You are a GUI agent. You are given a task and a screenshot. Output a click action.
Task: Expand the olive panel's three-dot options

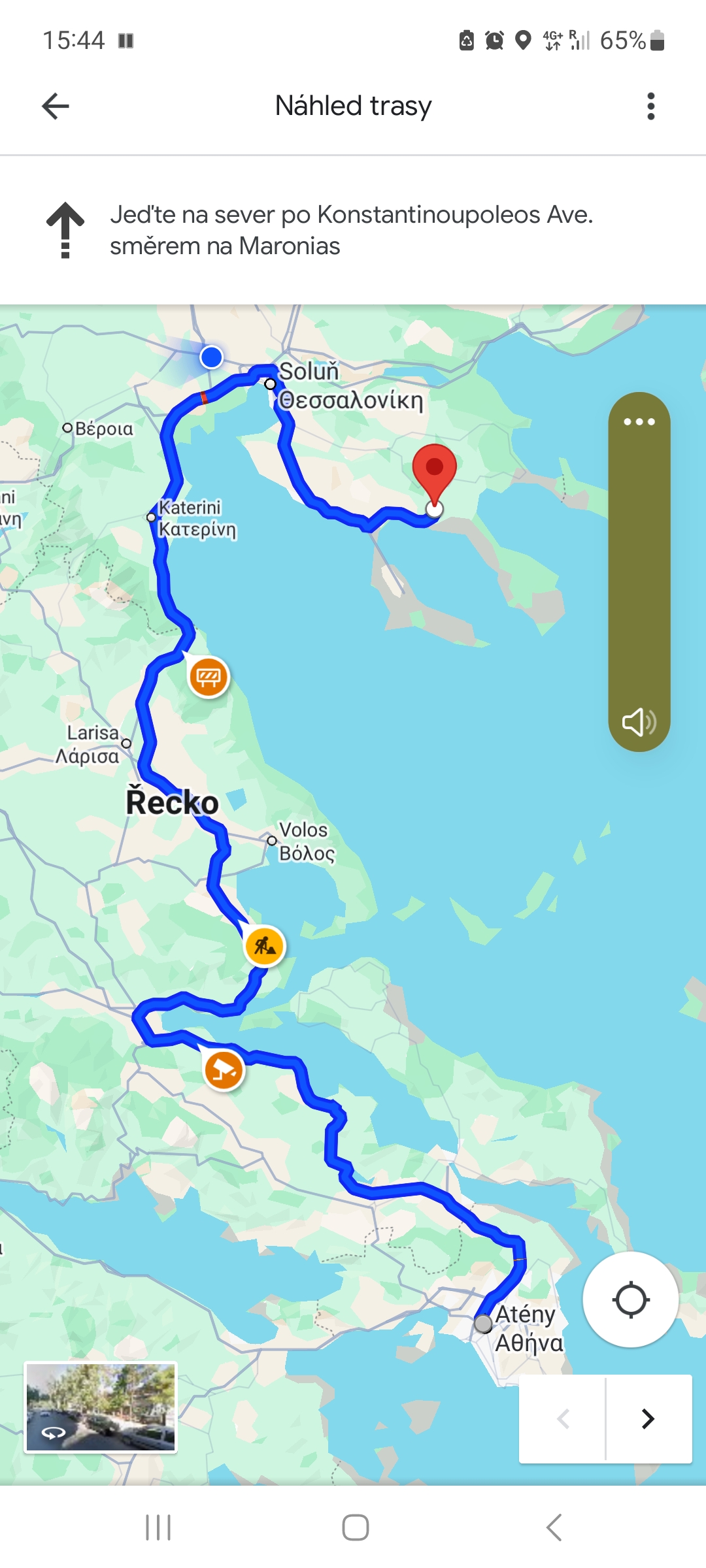point(639,421)
